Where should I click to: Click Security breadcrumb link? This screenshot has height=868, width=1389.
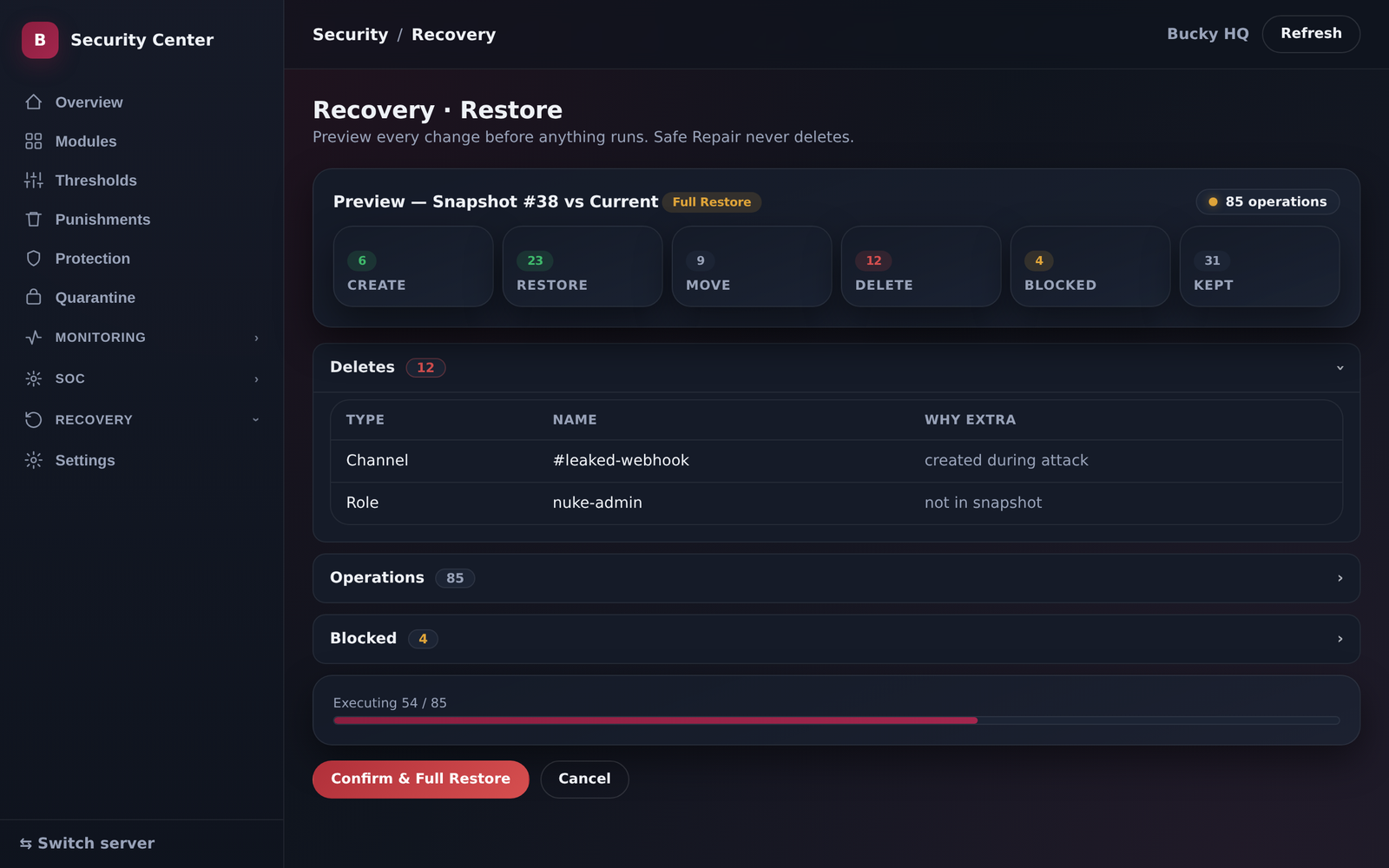point(350,35)
